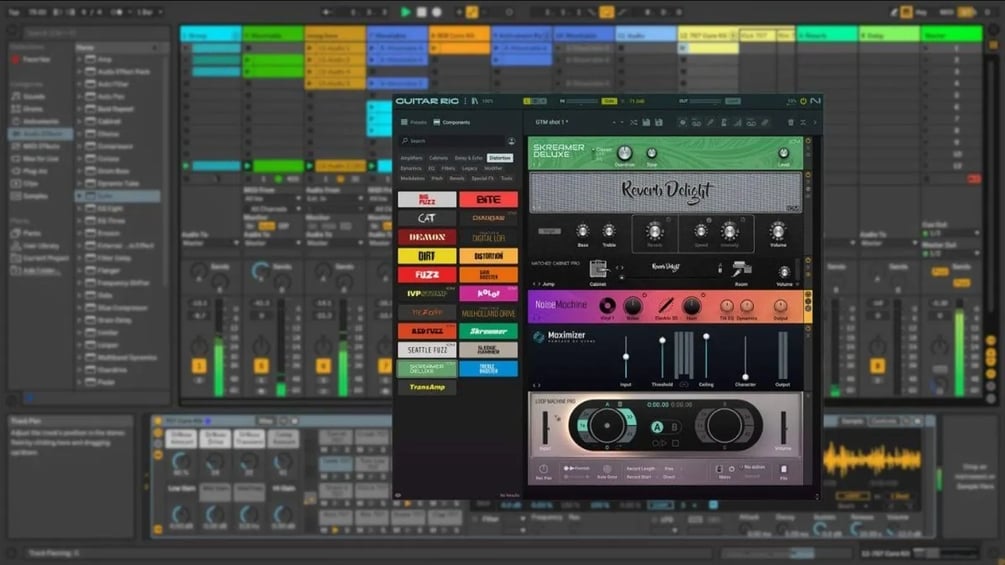This screenshot has width=1005, height=565.
Task: Click the chevron at the rack toolbar's right end
Action: 815,122
